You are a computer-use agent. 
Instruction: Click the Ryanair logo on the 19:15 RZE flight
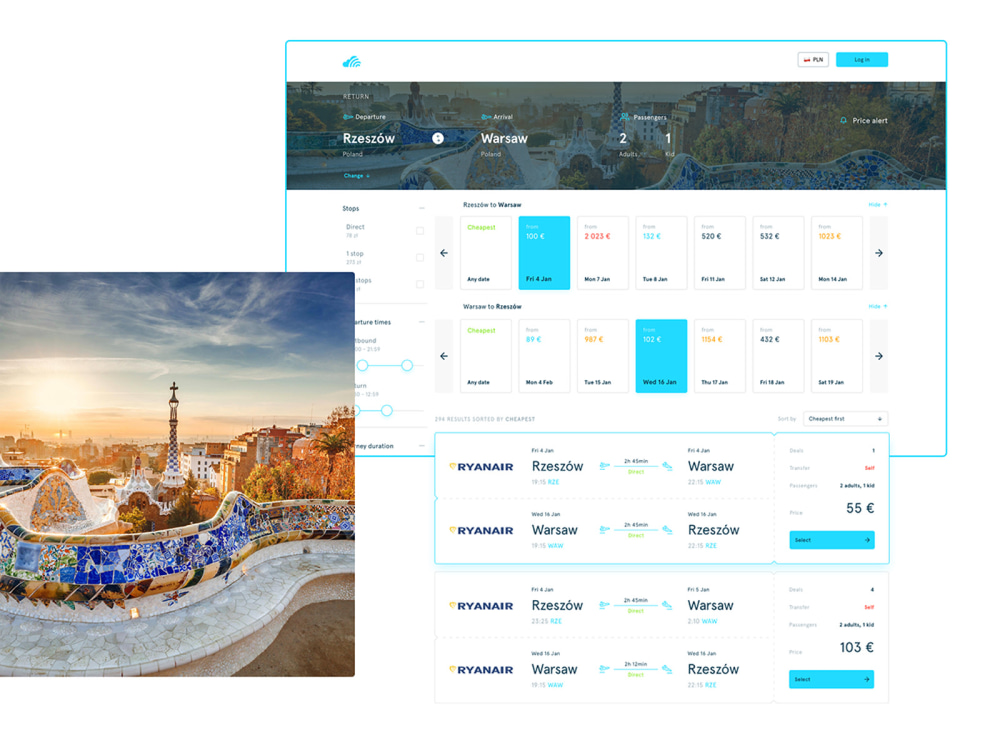coord(482,467)
